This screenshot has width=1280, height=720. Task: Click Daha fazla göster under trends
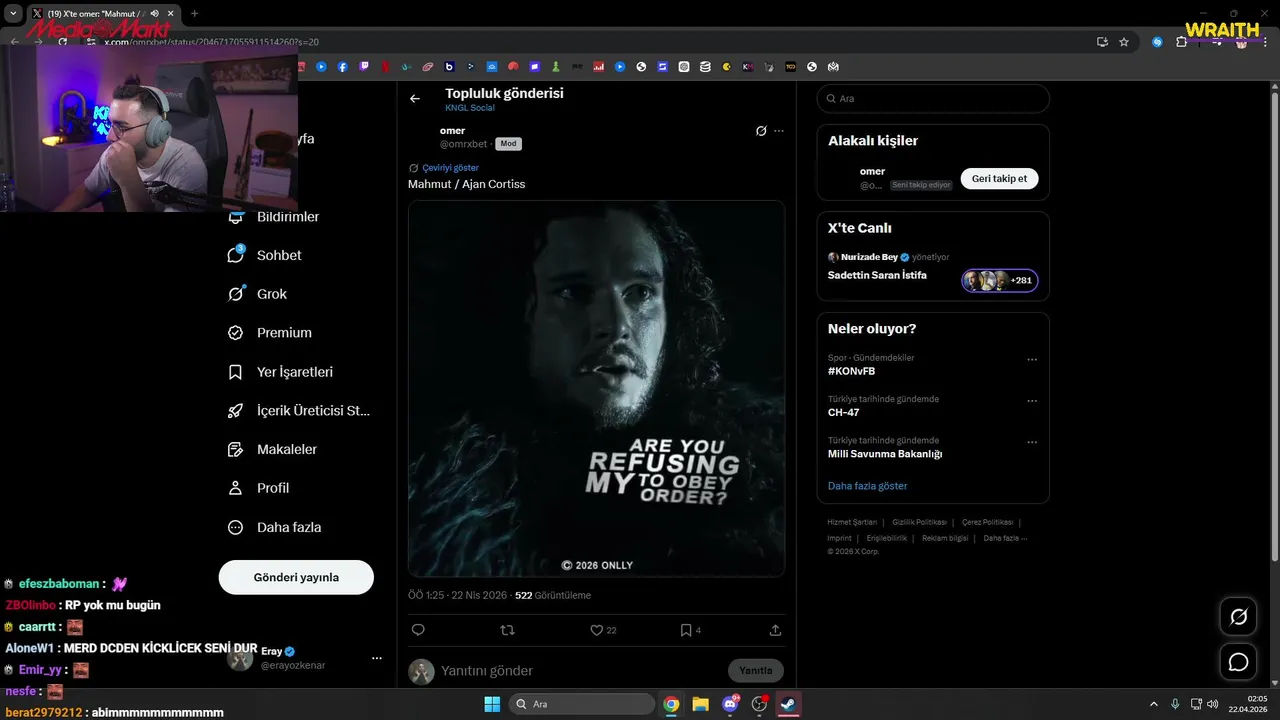[867, 486]
